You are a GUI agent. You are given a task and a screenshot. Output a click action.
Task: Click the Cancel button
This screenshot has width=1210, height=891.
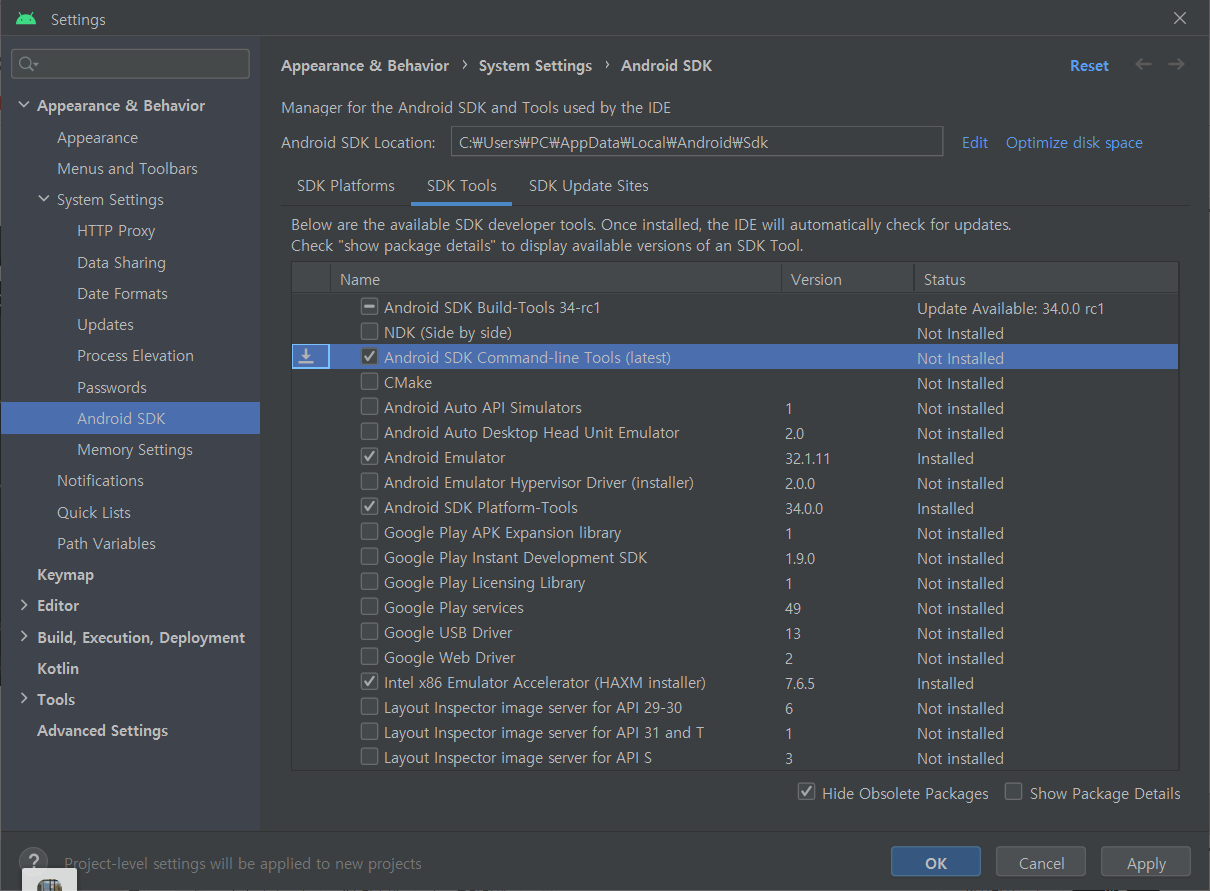(x=1041, y=863)
